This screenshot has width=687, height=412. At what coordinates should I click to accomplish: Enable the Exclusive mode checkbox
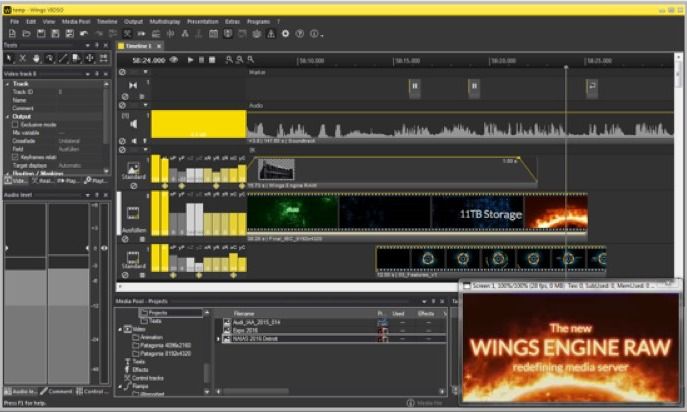pos(13,124)
